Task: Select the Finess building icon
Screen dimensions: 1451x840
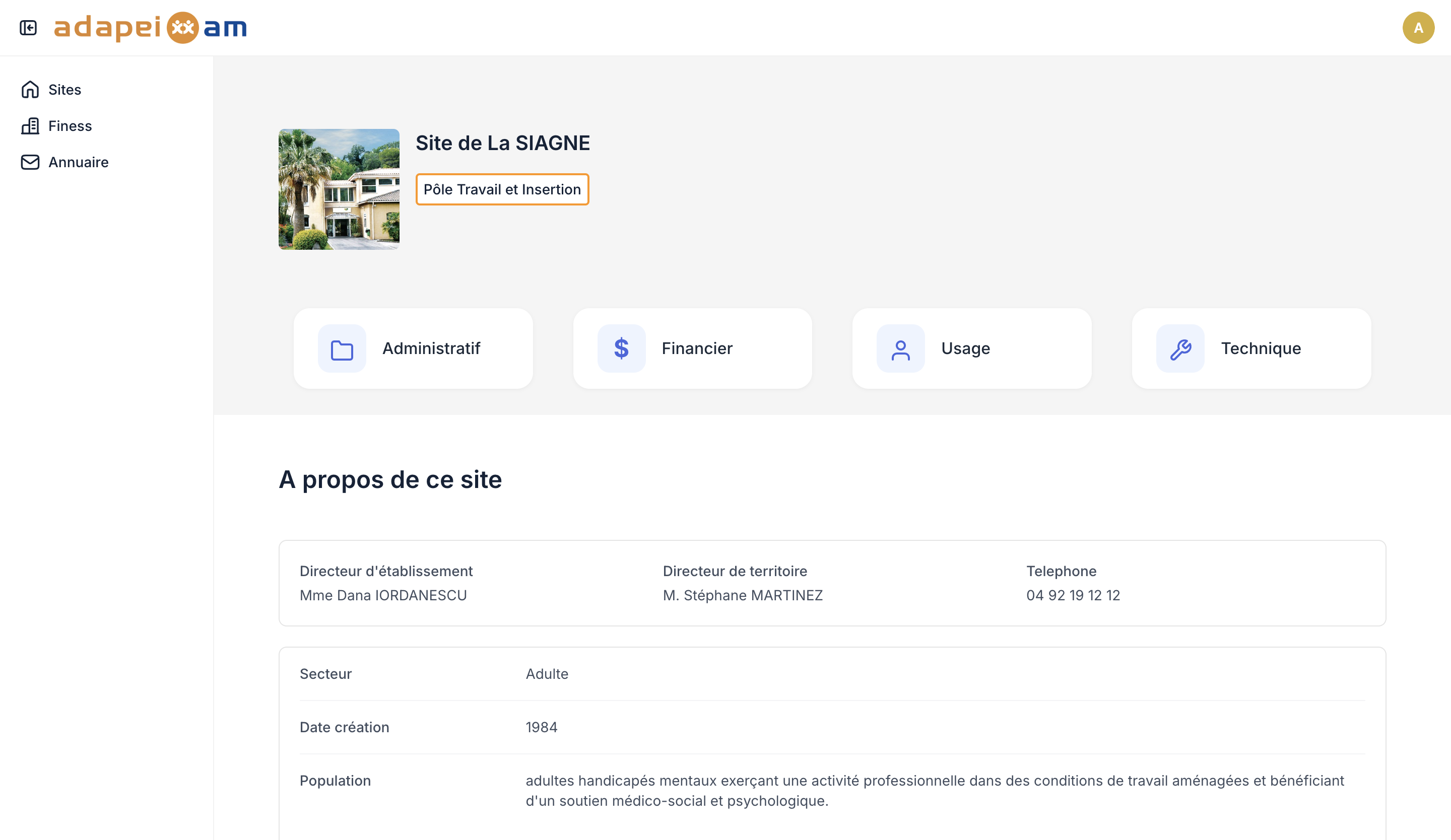Action: pos(30,125)
